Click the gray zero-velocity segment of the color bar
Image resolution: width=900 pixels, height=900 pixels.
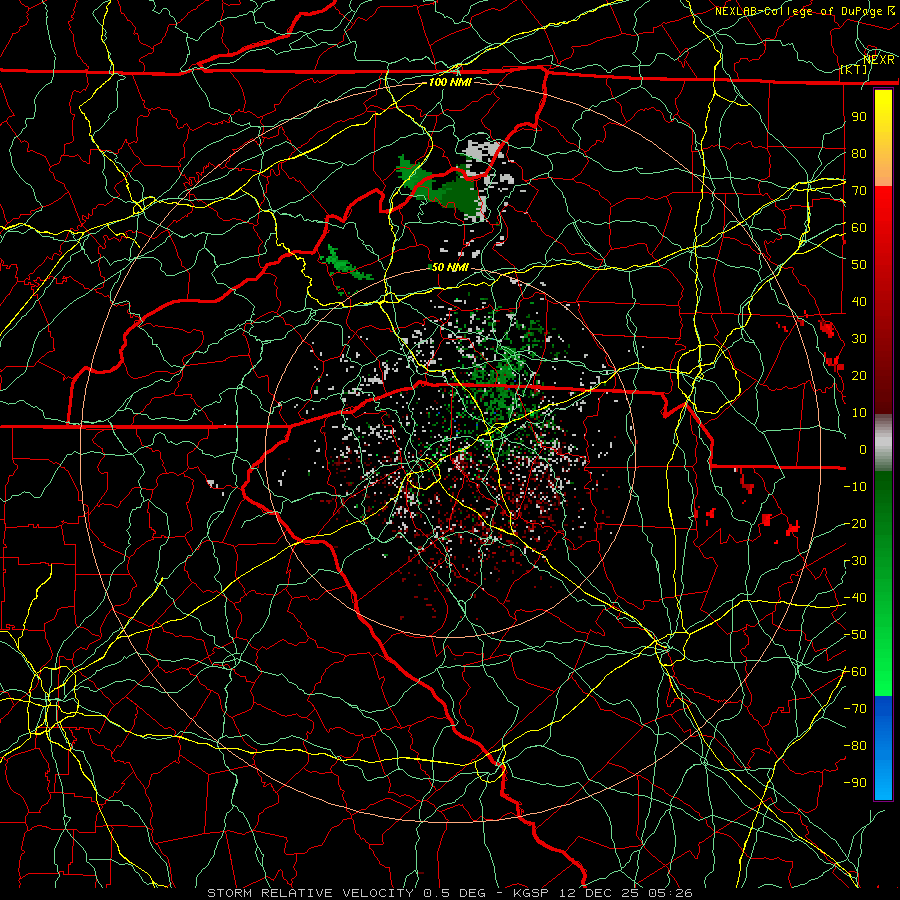point(883,443)
